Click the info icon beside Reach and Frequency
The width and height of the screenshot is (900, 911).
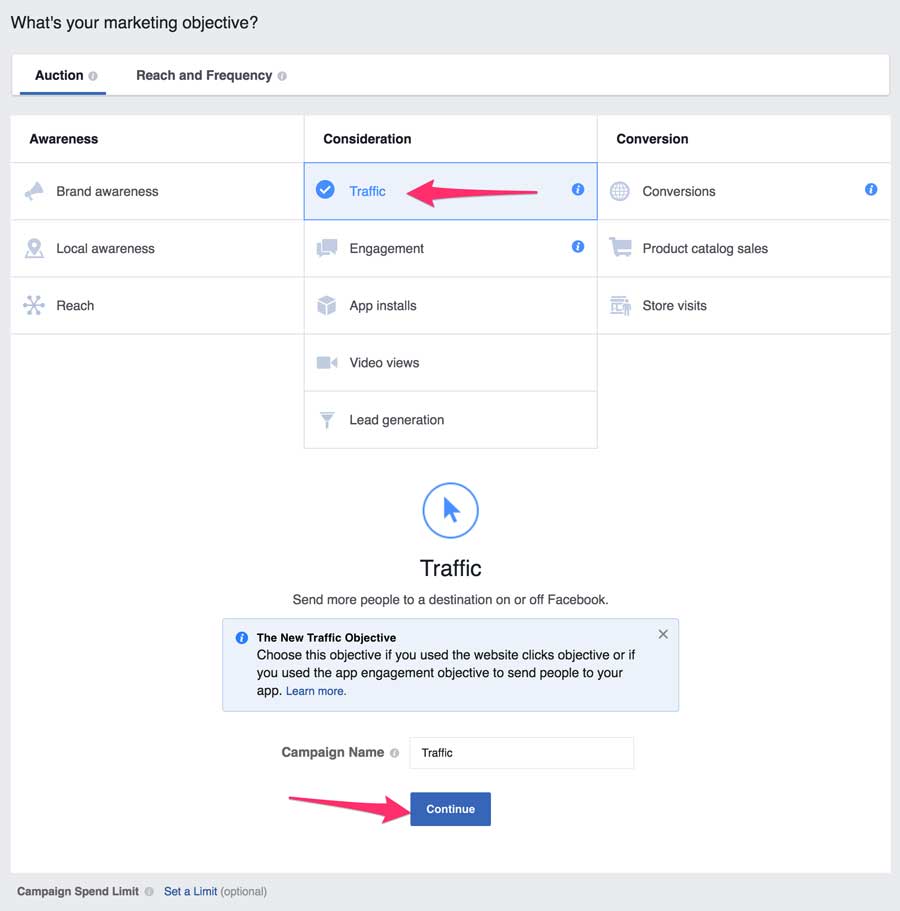pos(282,76)
